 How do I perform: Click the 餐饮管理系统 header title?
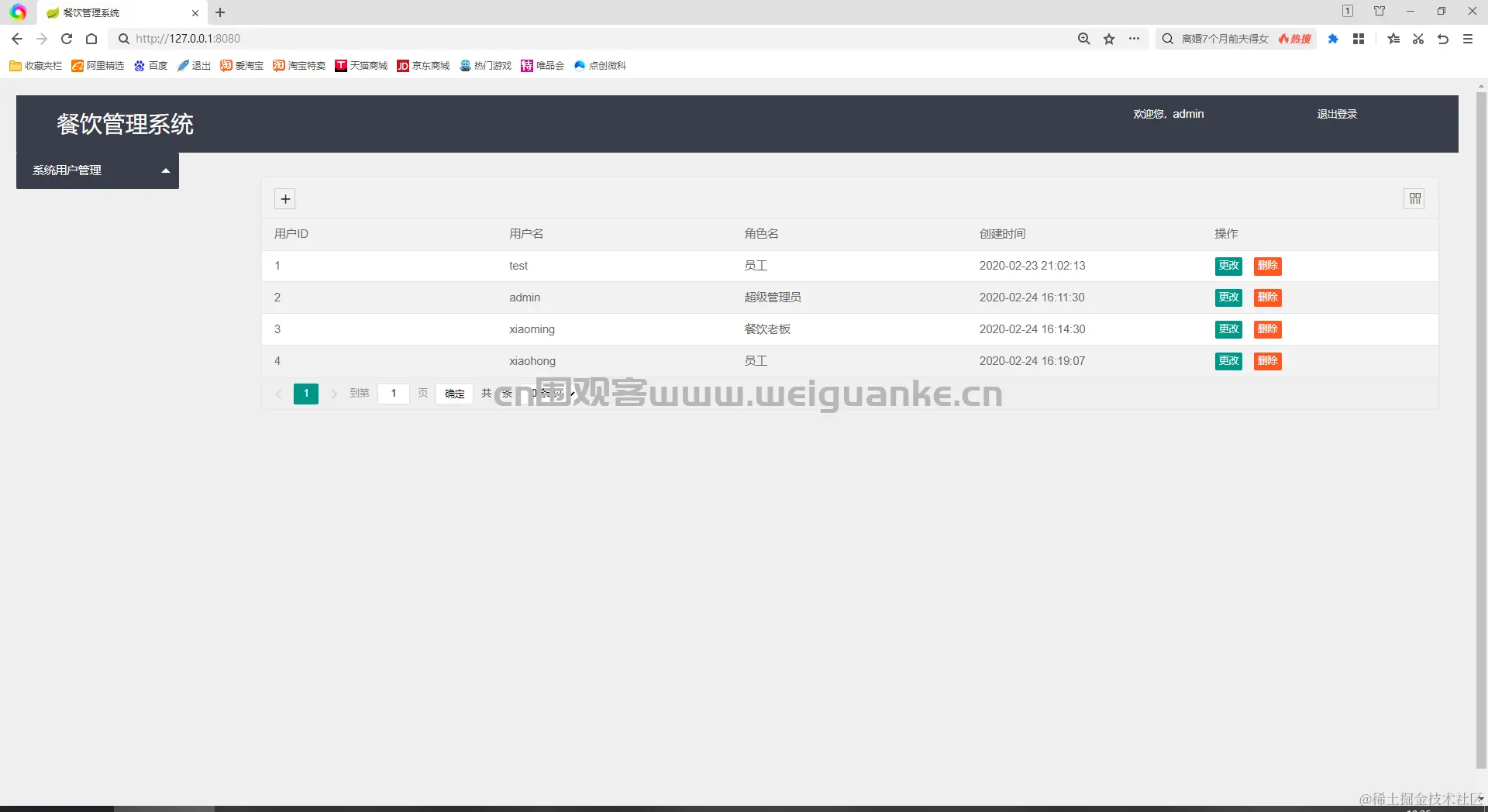click(x=125, y=124)
